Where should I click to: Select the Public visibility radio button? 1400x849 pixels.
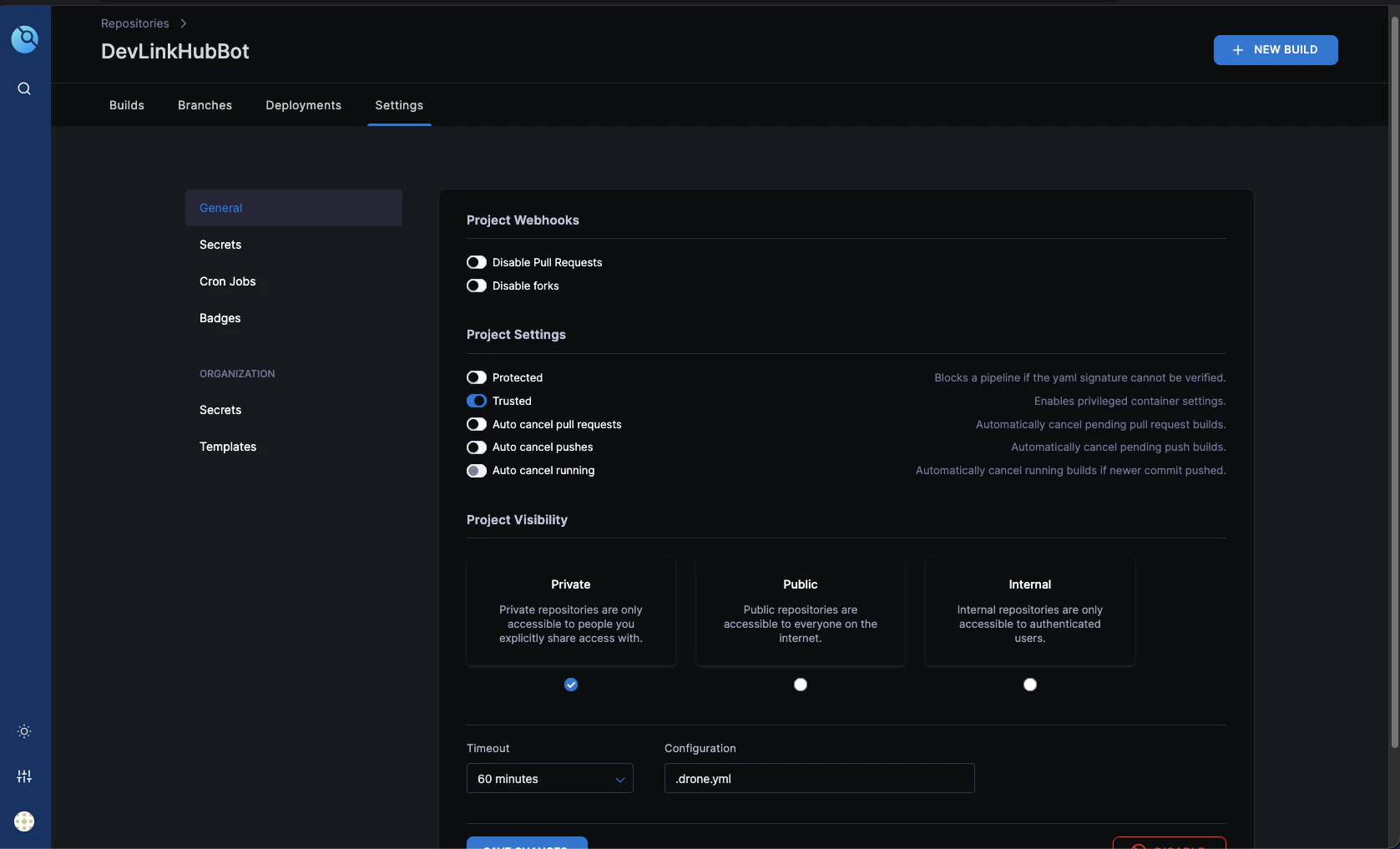click(801, 685)
